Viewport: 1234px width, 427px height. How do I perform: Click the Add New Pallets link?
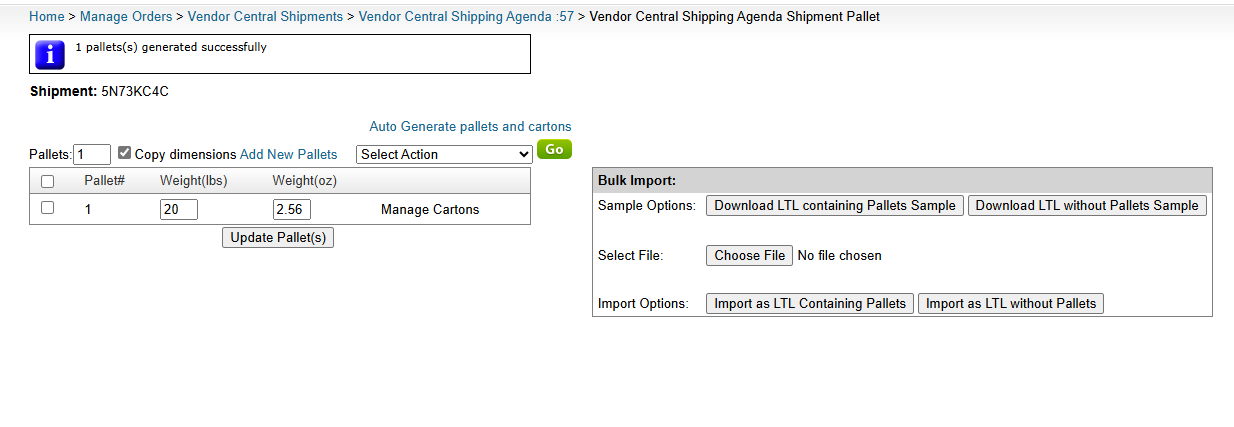tap(288, 154)
